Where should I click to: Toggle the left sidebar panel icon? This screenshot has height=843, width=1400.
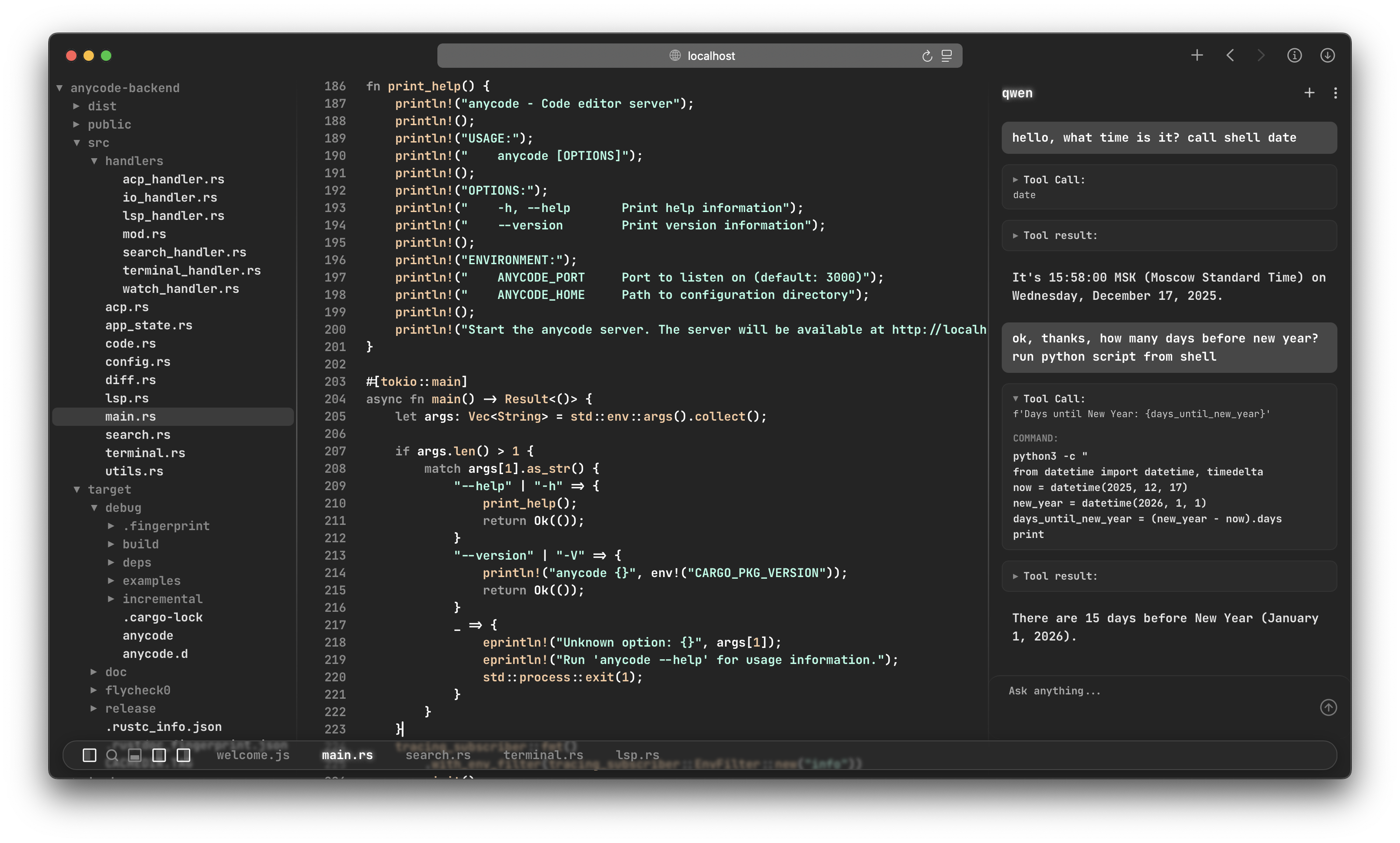[x=89, y=755]
